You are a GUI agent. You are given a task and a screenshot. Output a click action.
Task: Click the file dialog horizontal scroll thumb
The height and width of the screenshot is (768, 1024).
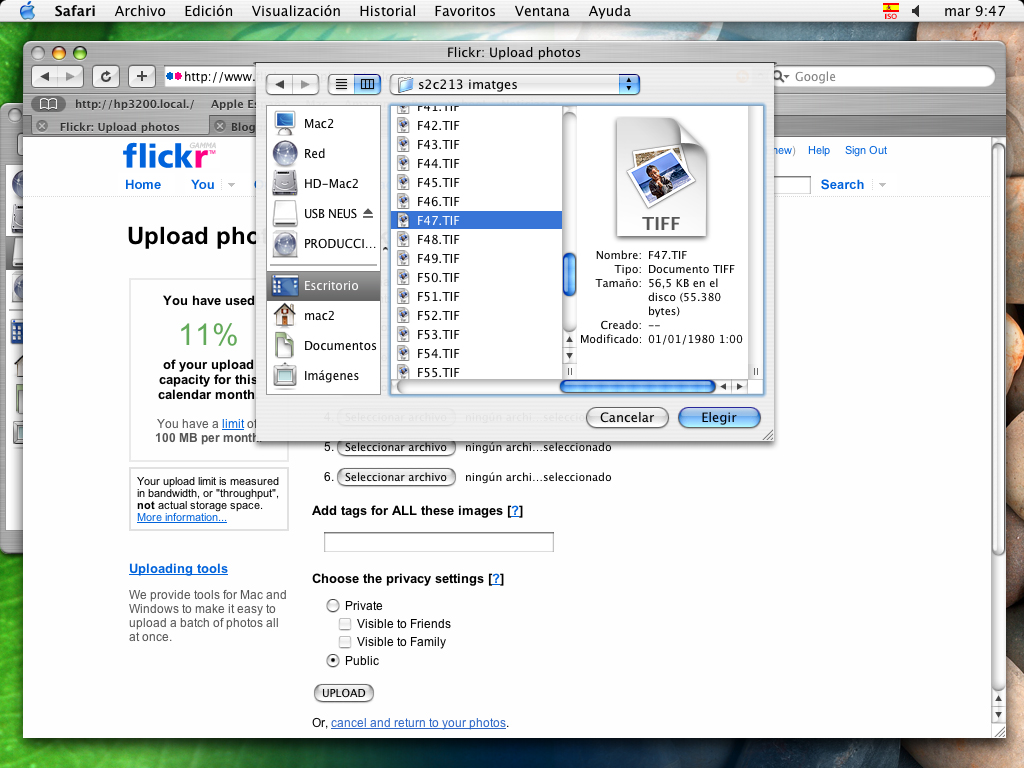(x=637, y=387)
